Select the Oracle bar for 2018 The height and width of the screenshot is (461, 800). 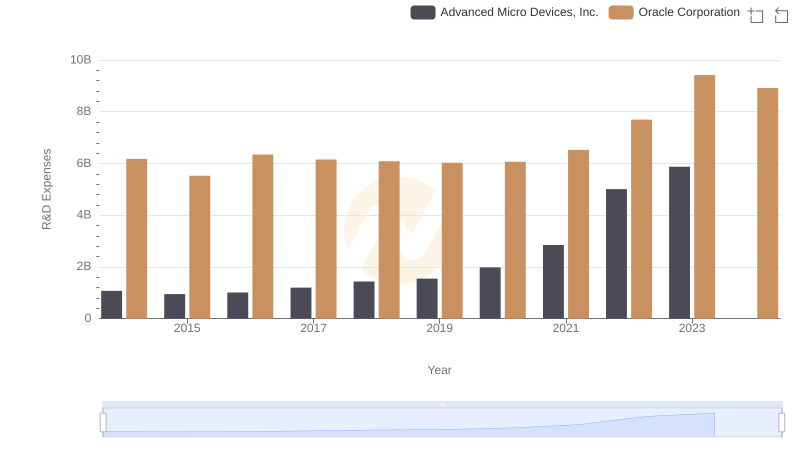tap(389, 240)
